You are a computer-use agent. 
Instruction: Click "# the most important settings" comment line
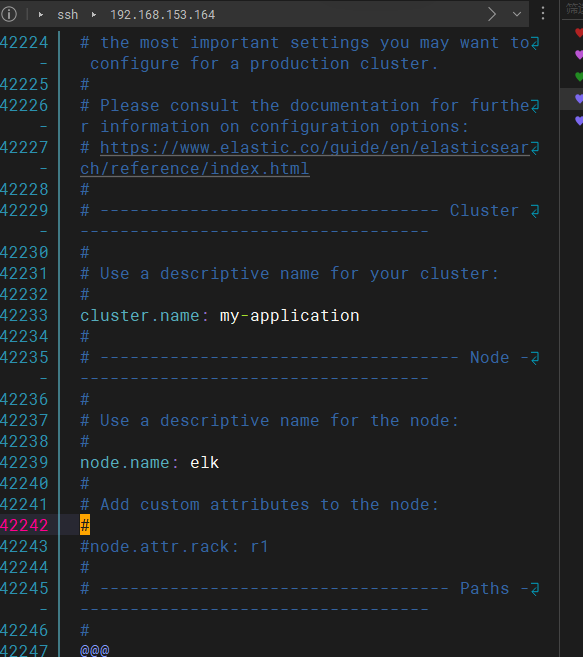(x=305, y=43)
